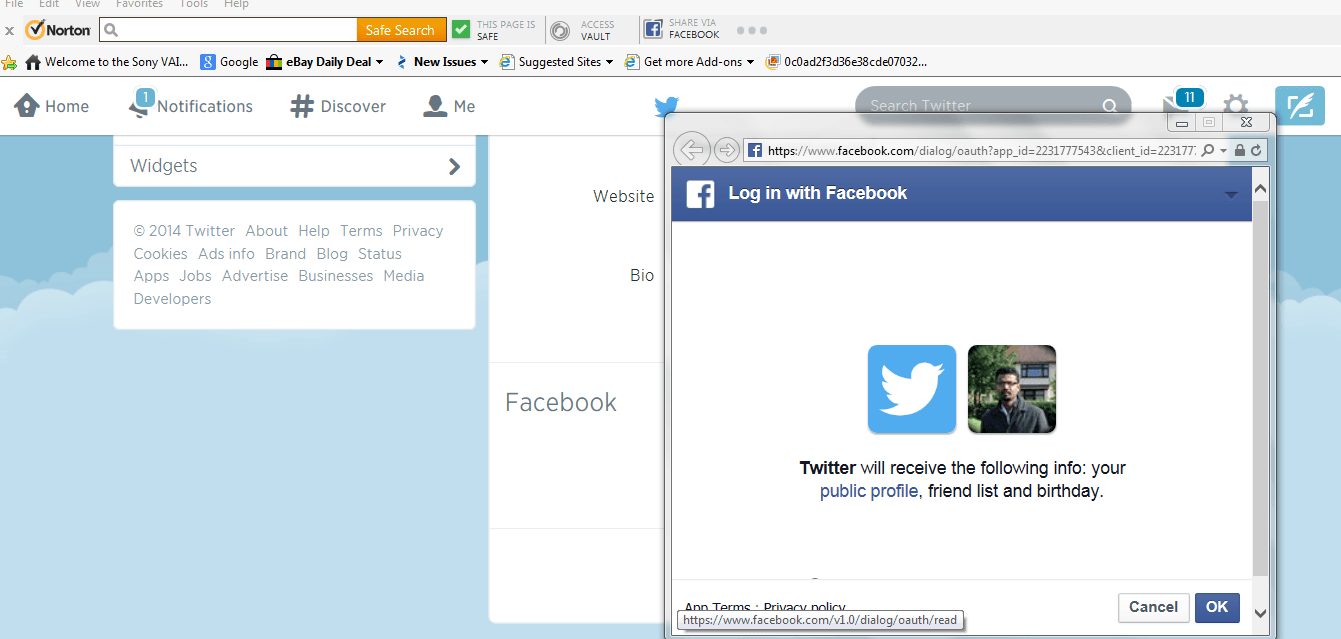
Task: Open the Privacy footer link
Action: [x=418, y=231]
